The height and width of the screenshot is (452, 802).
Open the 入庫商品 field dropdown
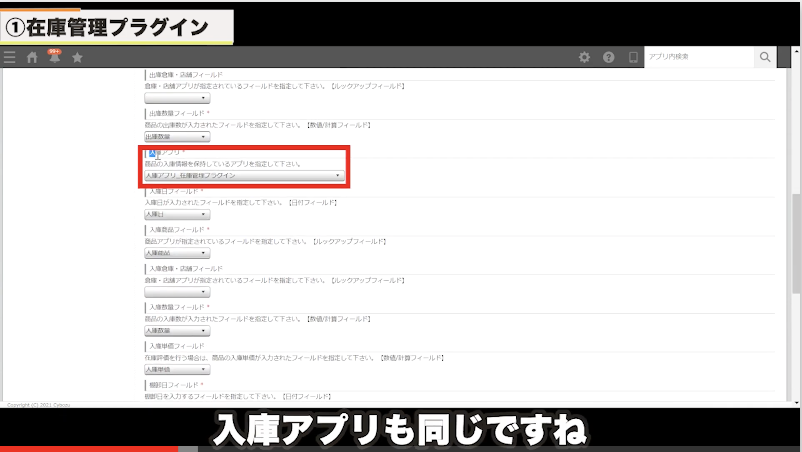coord(177,253)
